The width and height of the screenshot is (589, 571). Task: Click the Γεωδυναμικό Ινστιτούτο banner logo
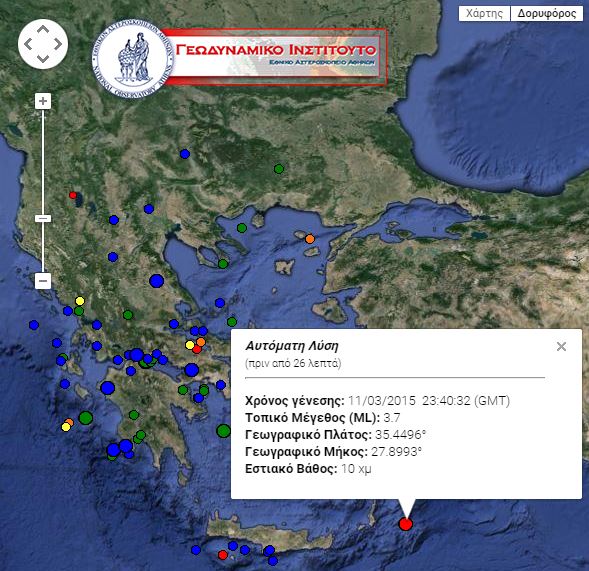tap(276, 56)
